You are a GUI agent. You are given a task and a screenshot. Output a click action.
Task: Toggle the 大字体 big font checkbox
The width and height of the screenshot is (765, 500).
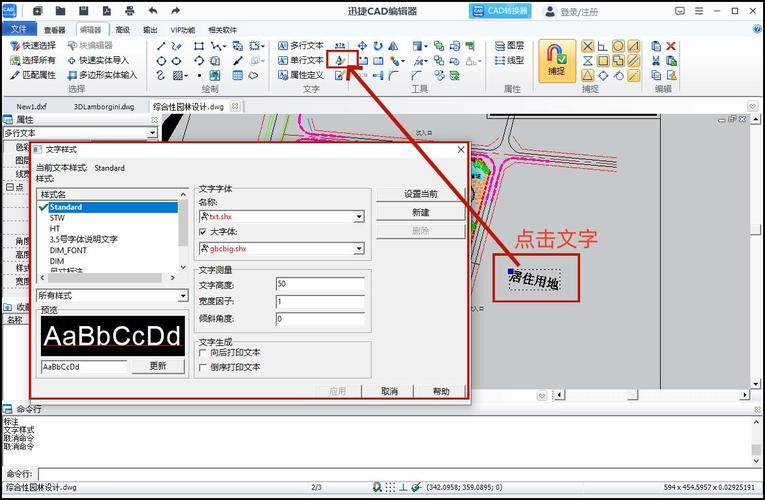pos(203,232)
